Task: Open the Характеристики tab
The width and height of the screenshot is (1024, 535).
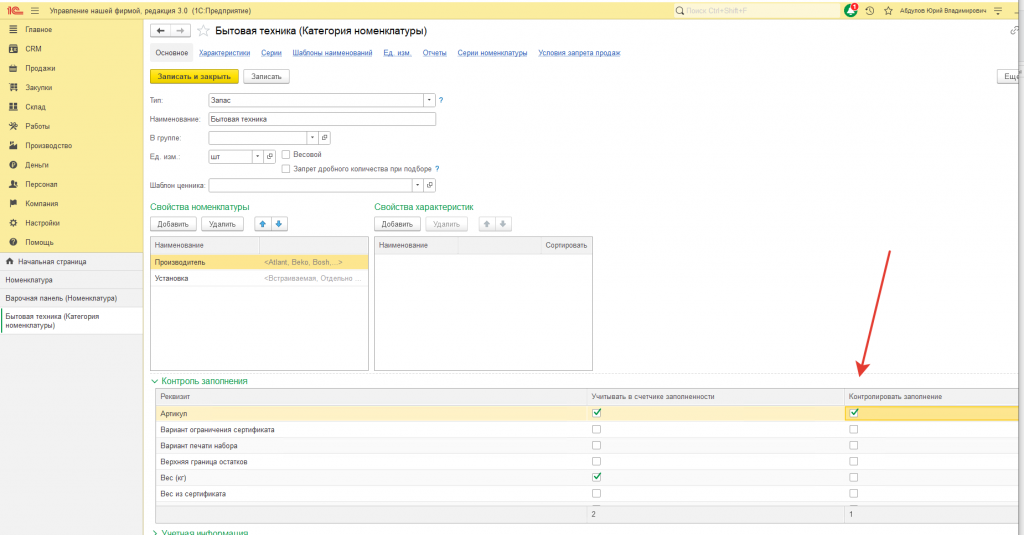Action: (x=225, y=53)
